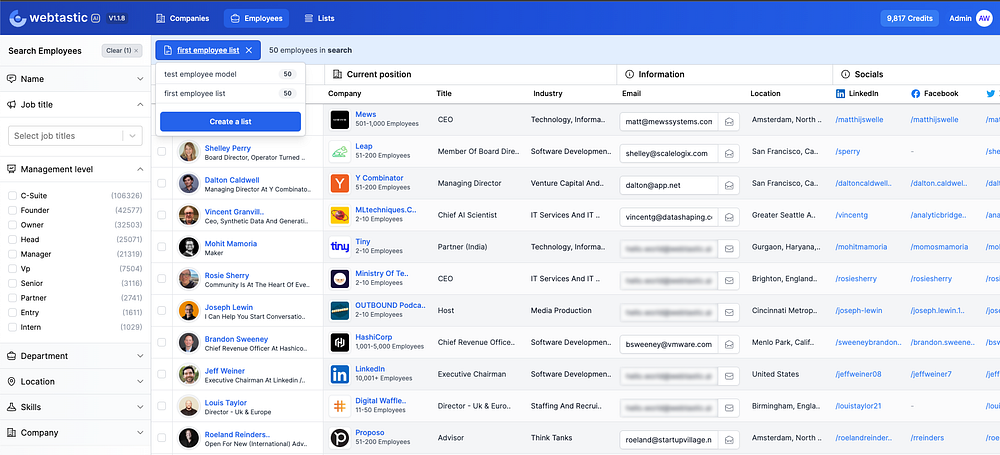Click envelope icon next to shelley@scalelogix email
Screen dimensions: 1000x455
[x=729, y=153]
